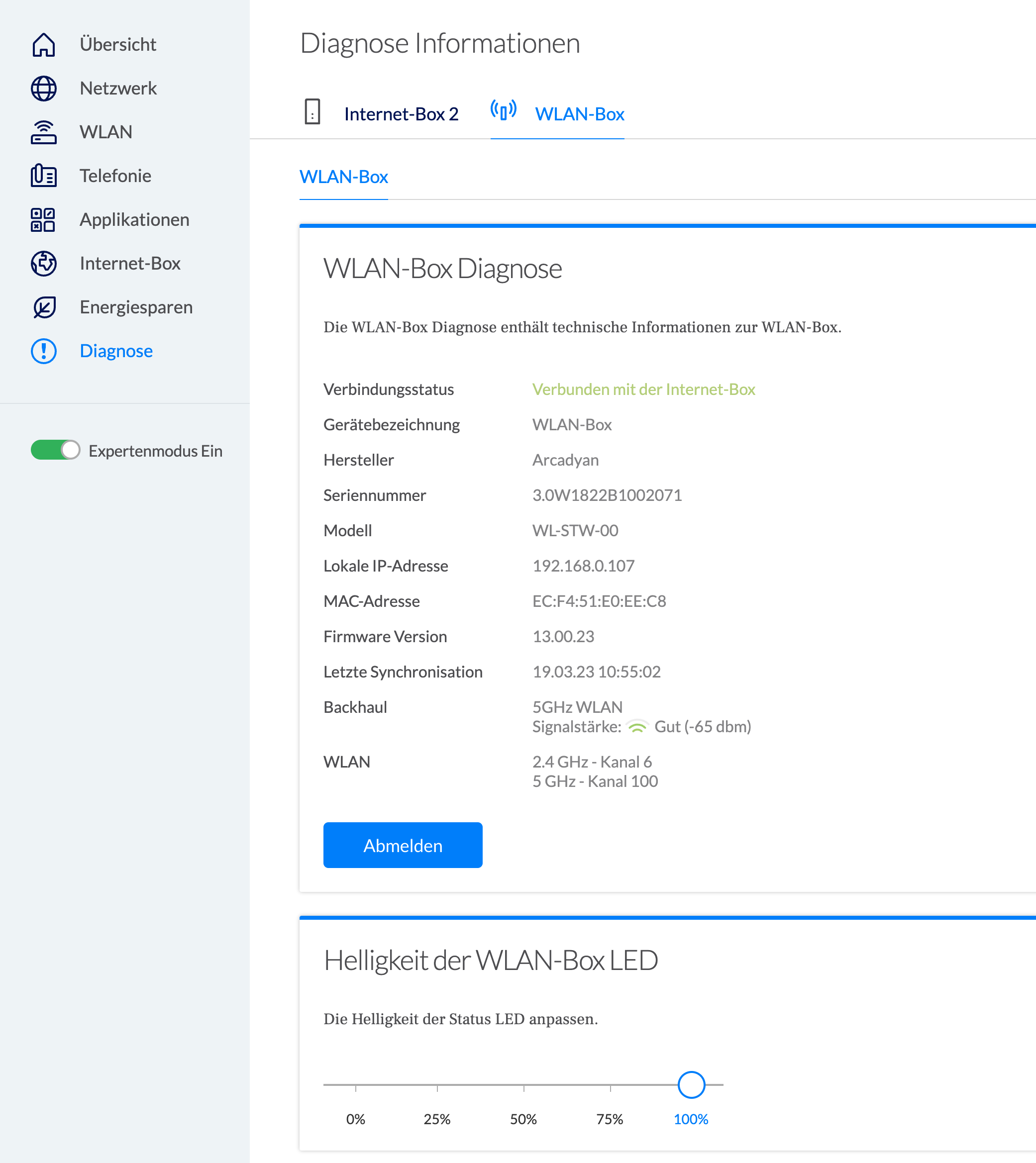
Task: Open Energiesparen menu entry
Action: click(x=136, y=307)
